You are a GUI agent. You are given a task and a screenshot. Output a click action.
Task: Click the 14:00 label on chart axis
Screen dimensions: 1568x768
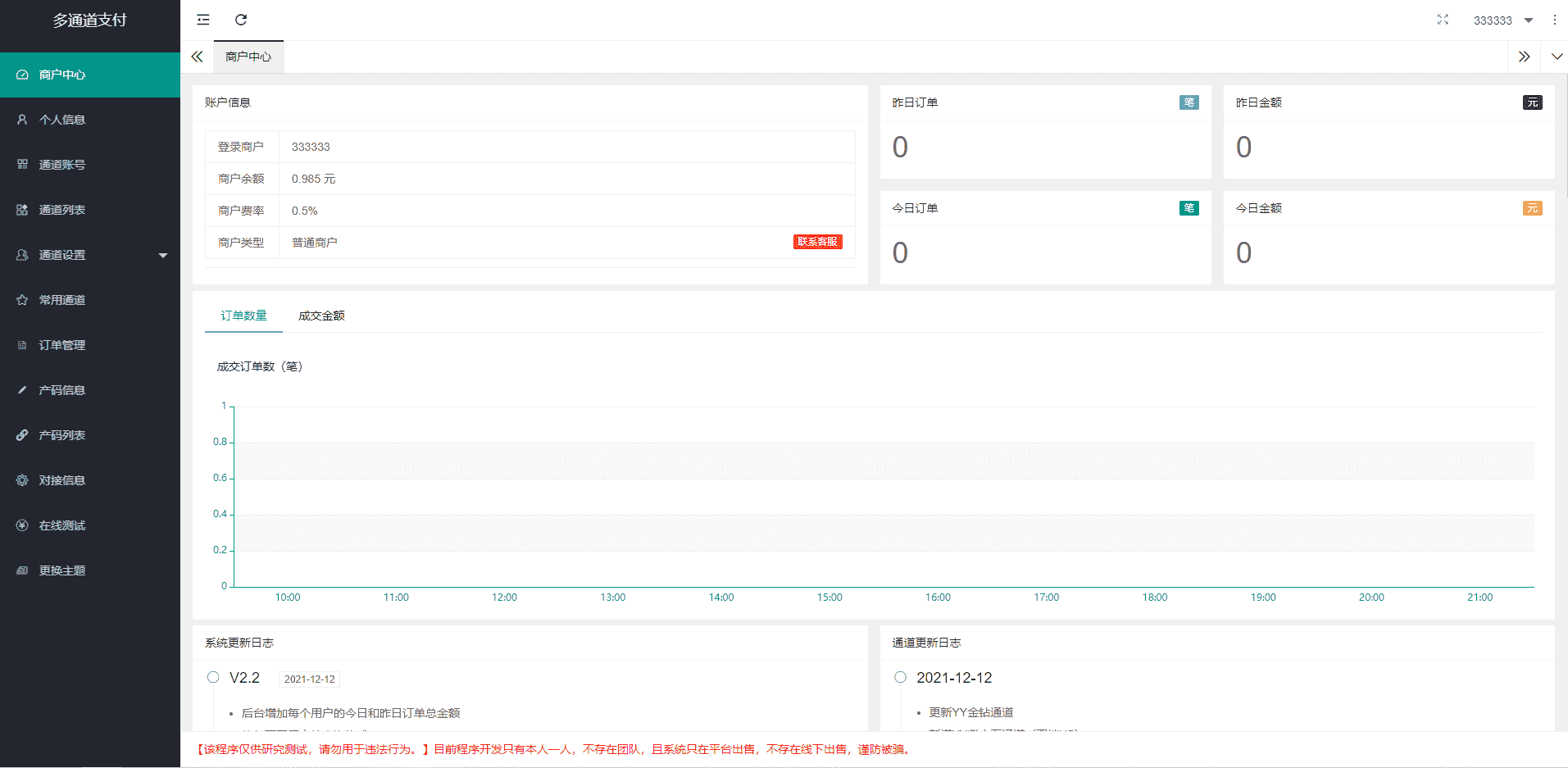pos(721,598)
